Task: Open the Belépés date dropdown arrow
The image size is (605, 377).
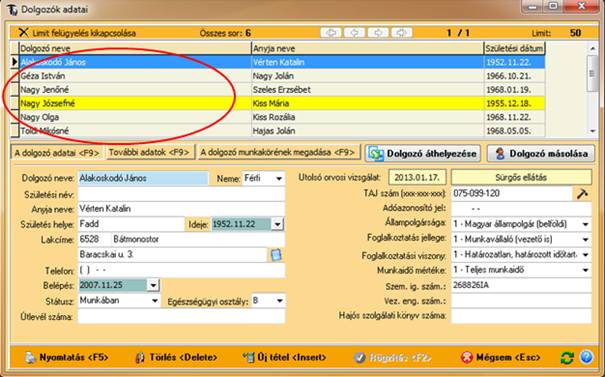Action: (153, 285)
